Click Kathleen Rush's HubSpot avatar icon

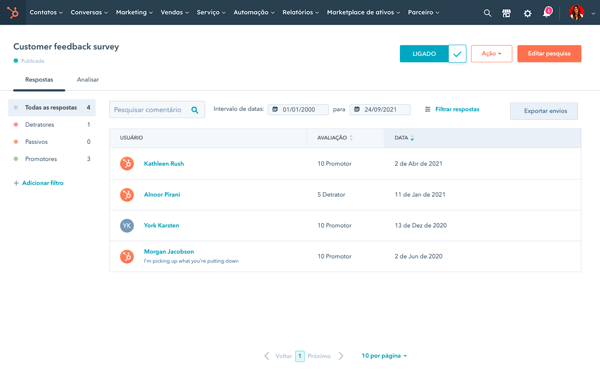[127, 163]
